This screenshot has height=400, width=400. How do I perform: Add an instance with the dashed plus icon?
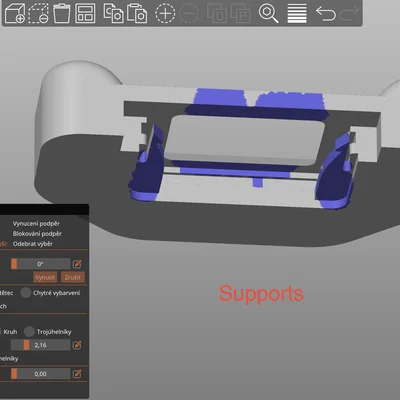click(x=165, y=13)
